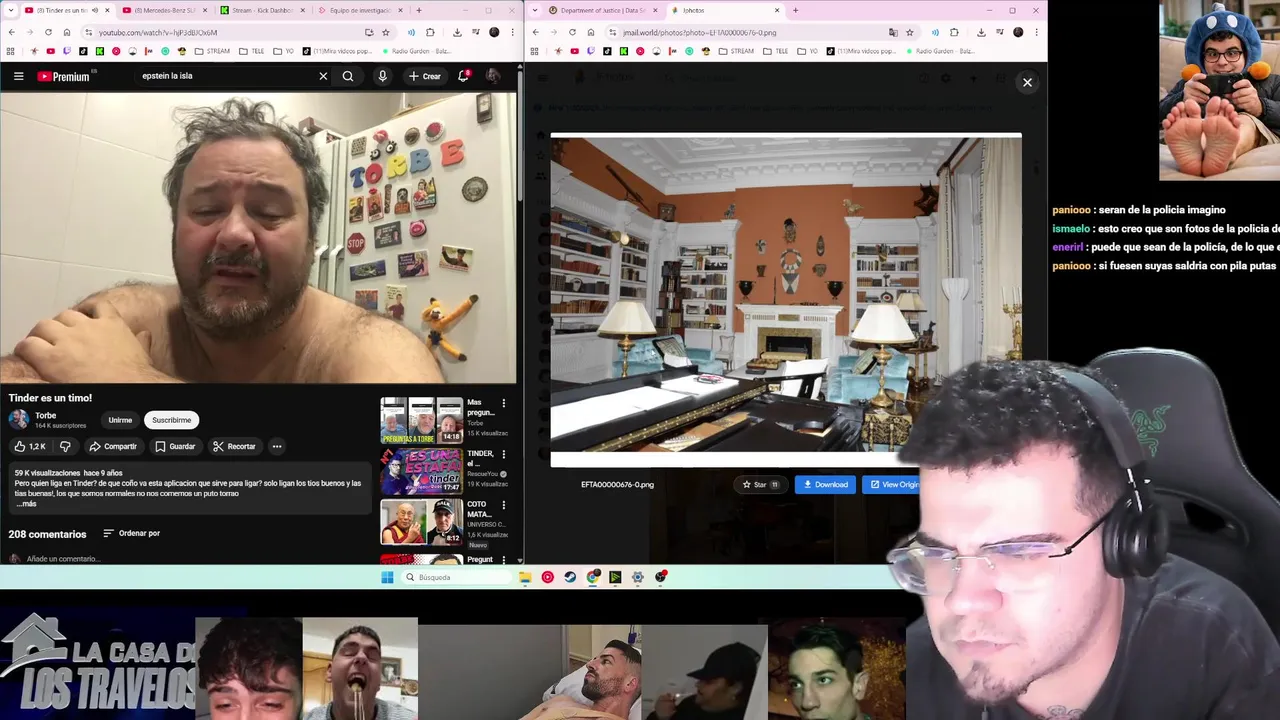Open options for the Mas pregun... video
1280x720 pixels.
503,403
